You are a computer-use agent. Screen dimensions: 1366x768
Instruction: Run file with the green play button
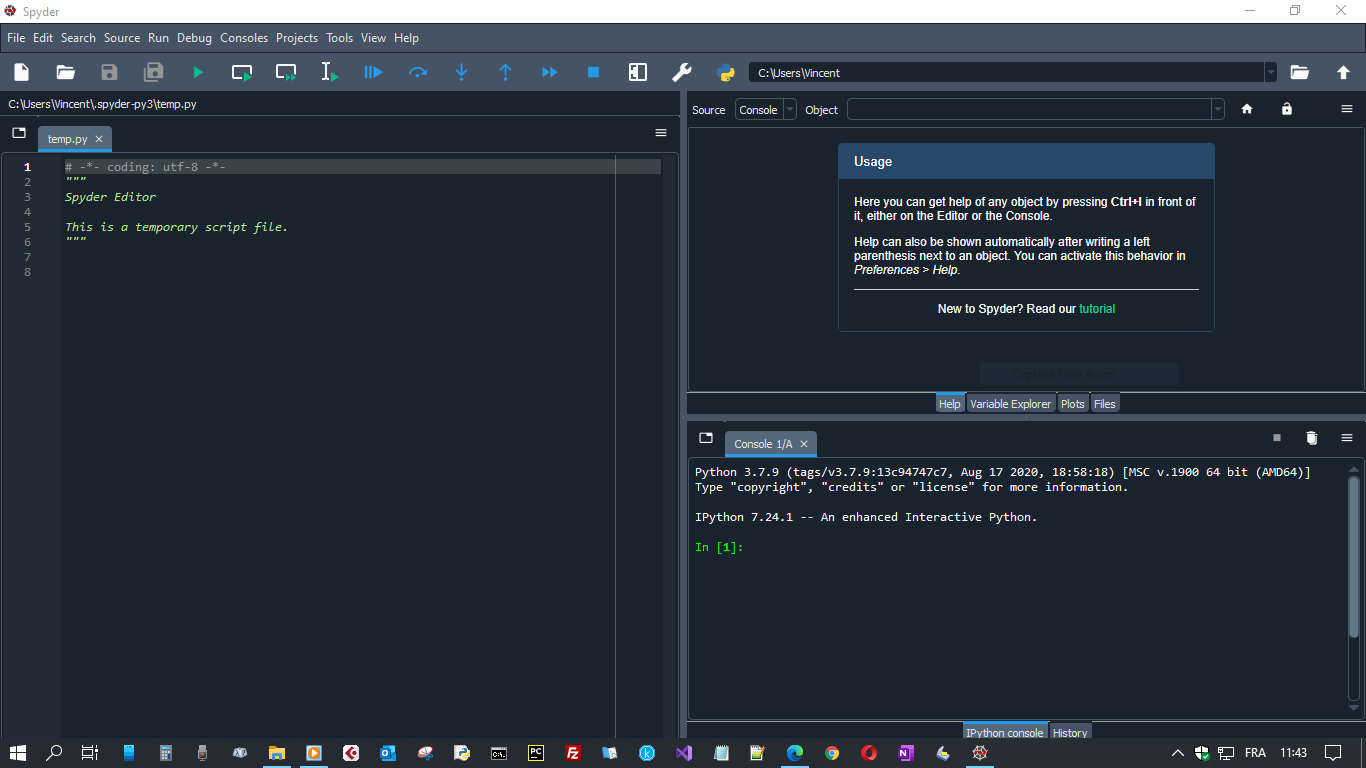tap(198, 72)
